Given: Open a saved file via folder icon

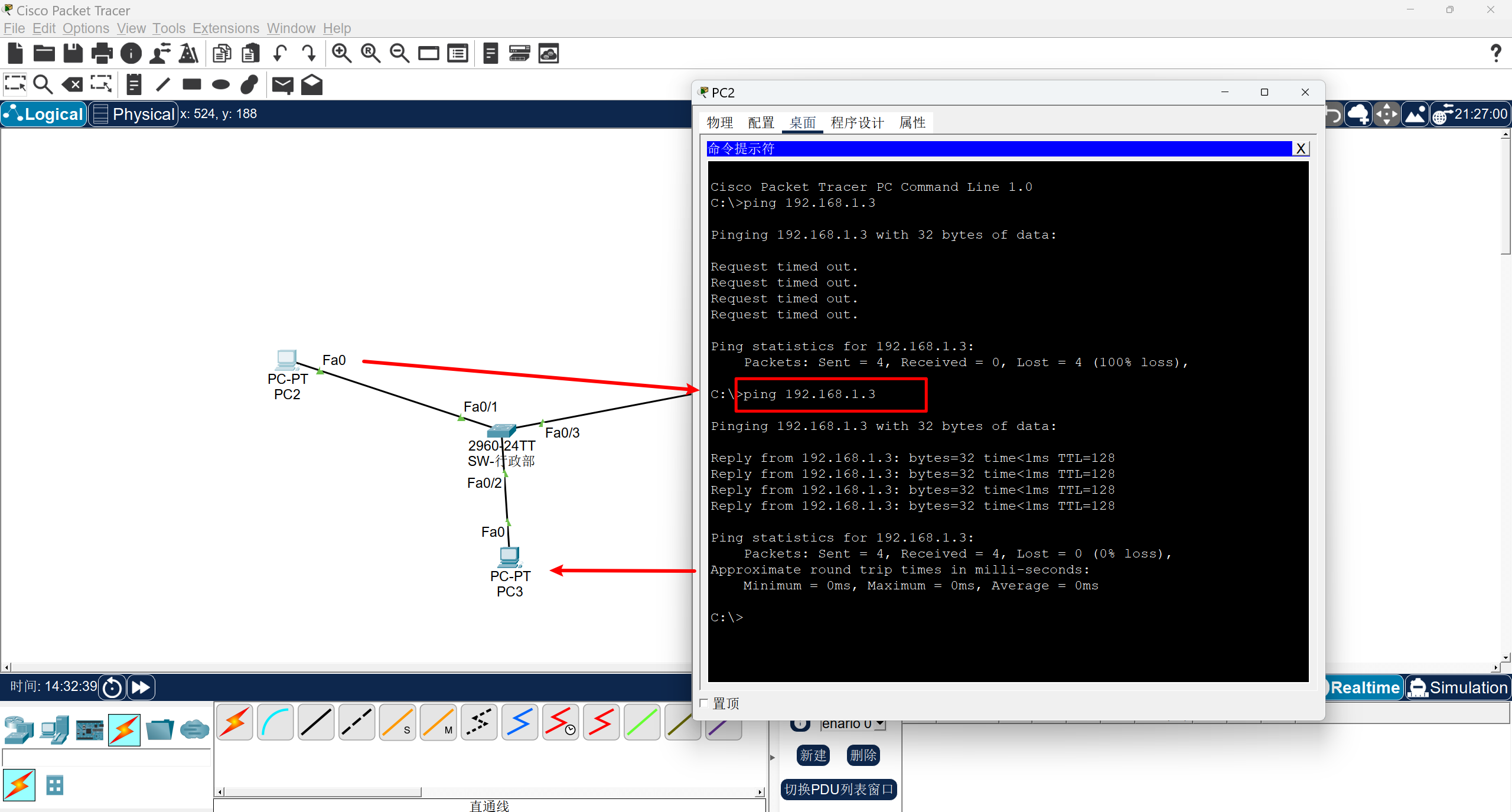Looking at the screenshot, I should pos(44,54).
